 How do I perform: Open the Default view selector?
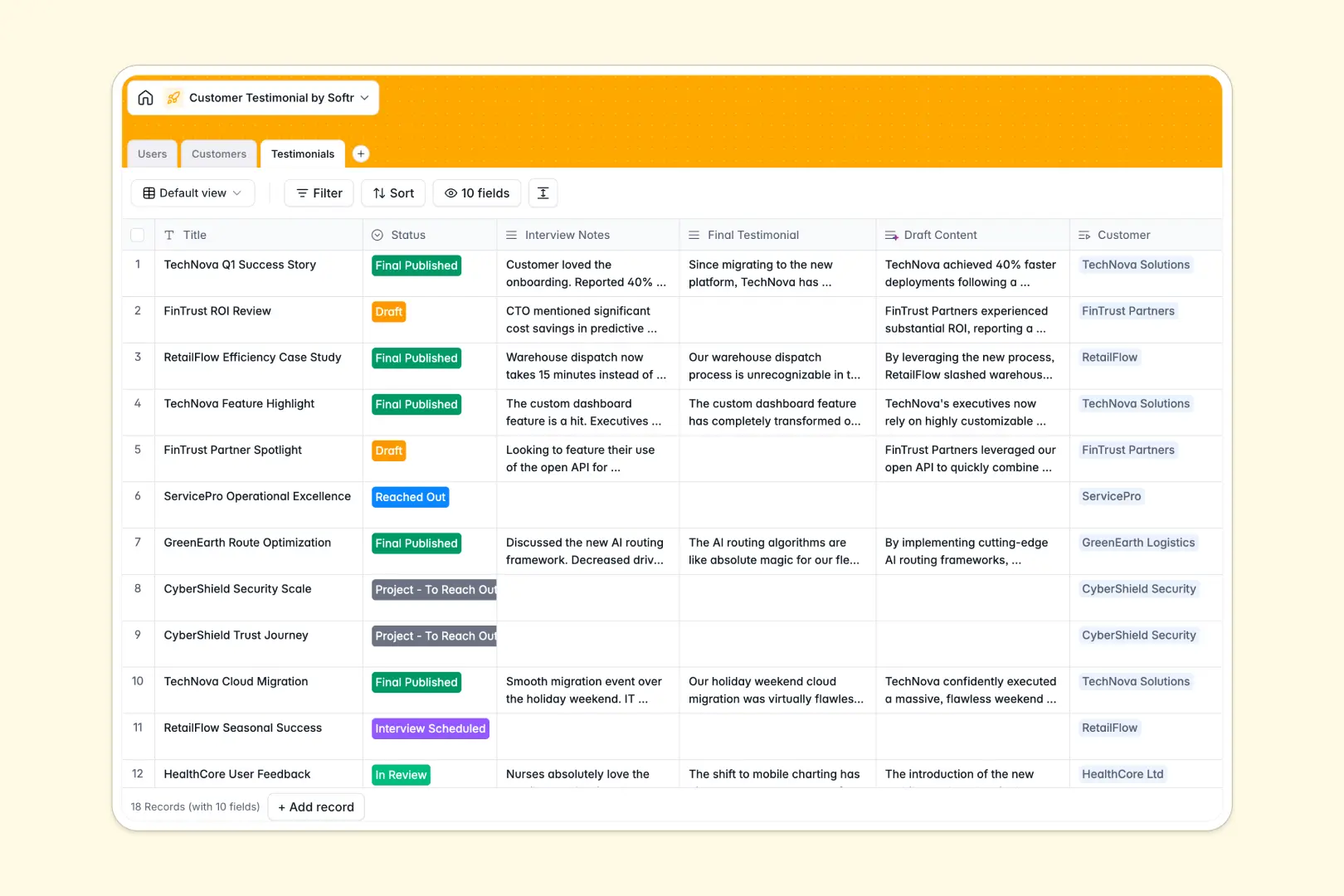tap(192, 192)
